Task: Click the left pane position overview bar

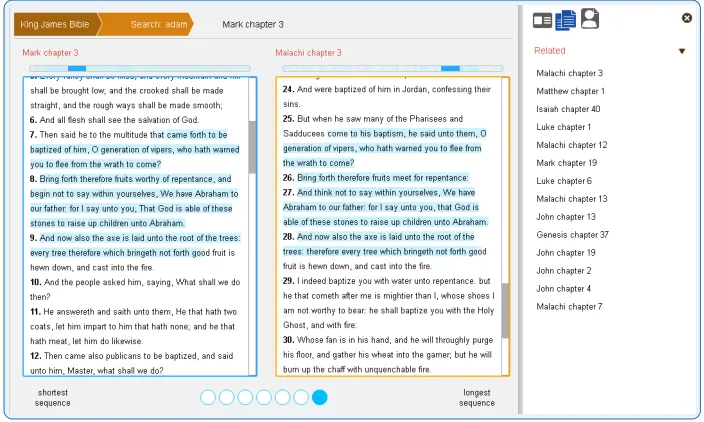Action: pyautogui.click(x=140, y=69)
